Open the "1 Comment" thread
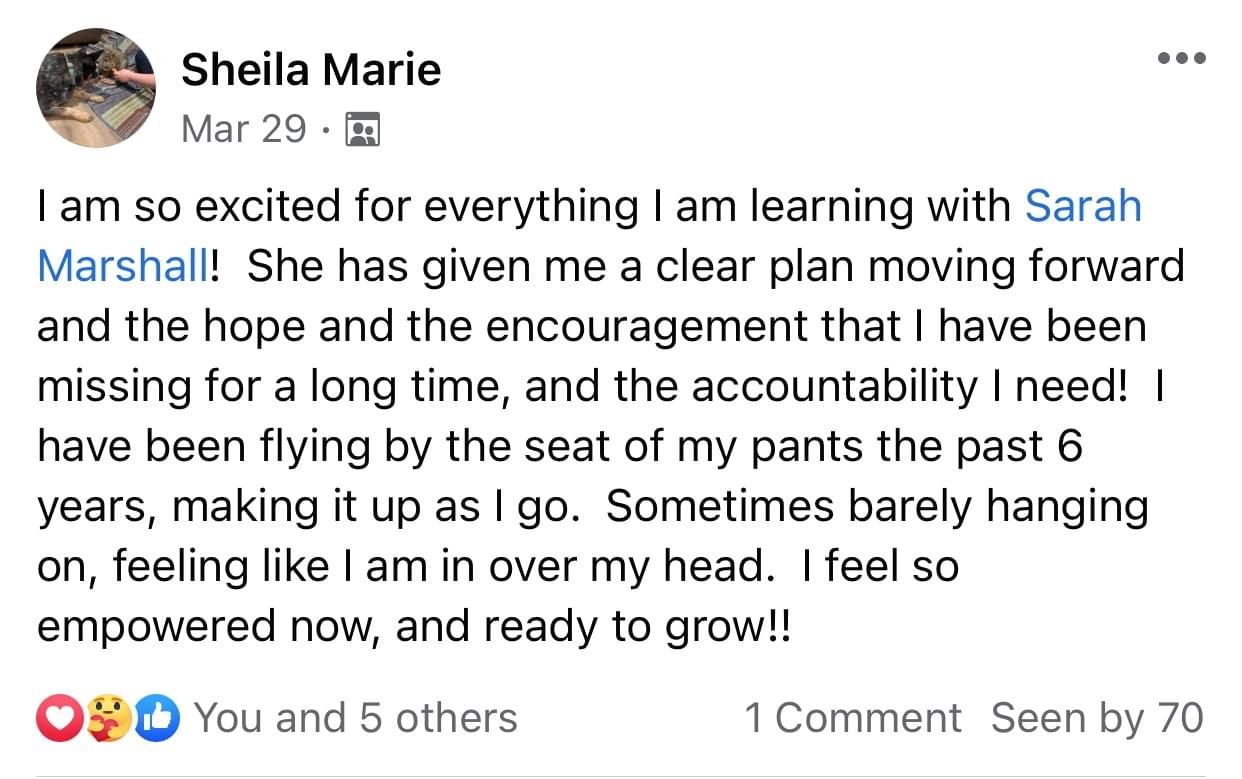Viewport: 1242px width, 779px height. (x=852, y=719)
